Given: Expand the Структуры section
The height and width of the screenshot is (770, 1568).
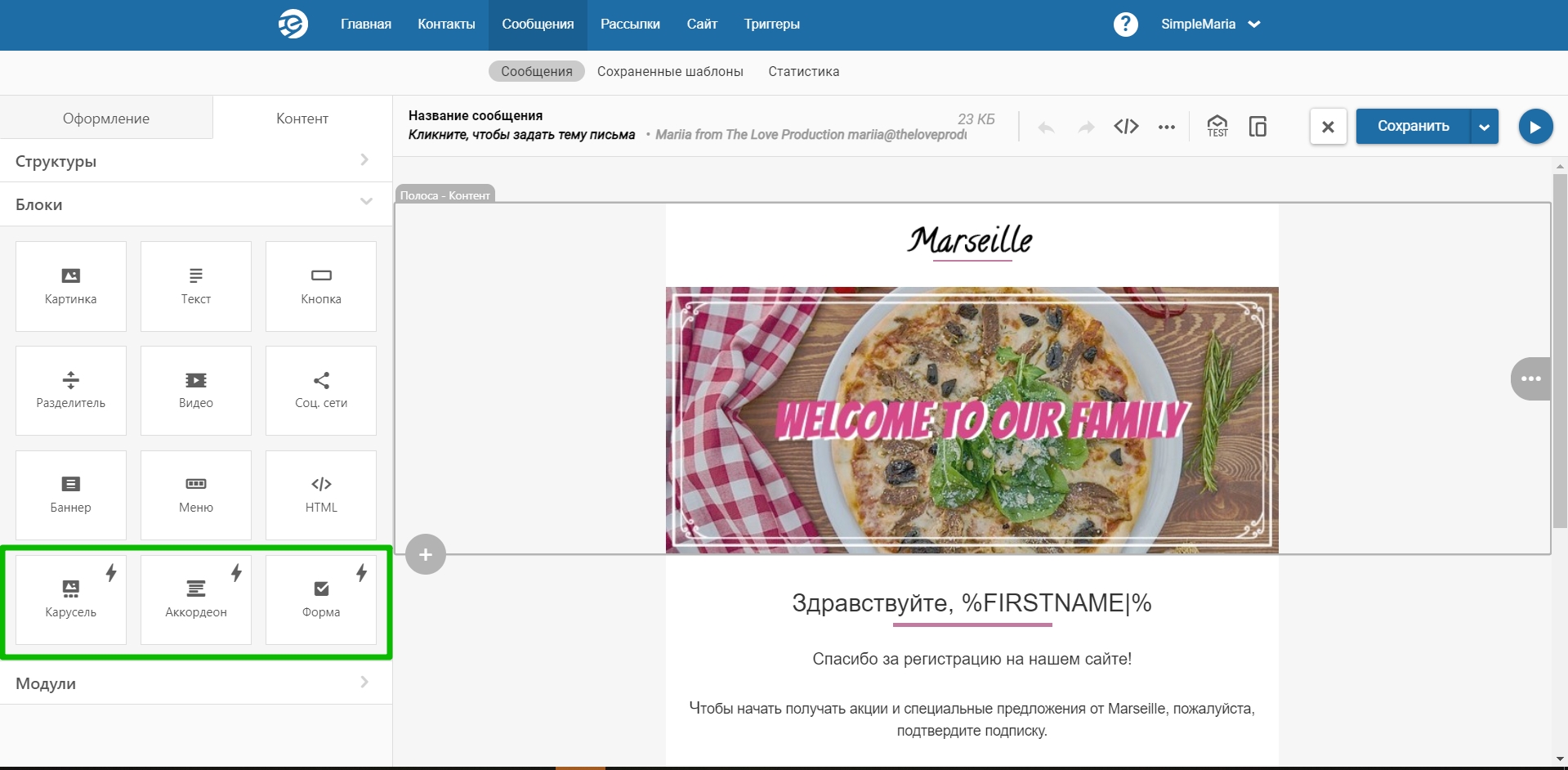Looking at the screenshot, I should click(x=196, y=160).
